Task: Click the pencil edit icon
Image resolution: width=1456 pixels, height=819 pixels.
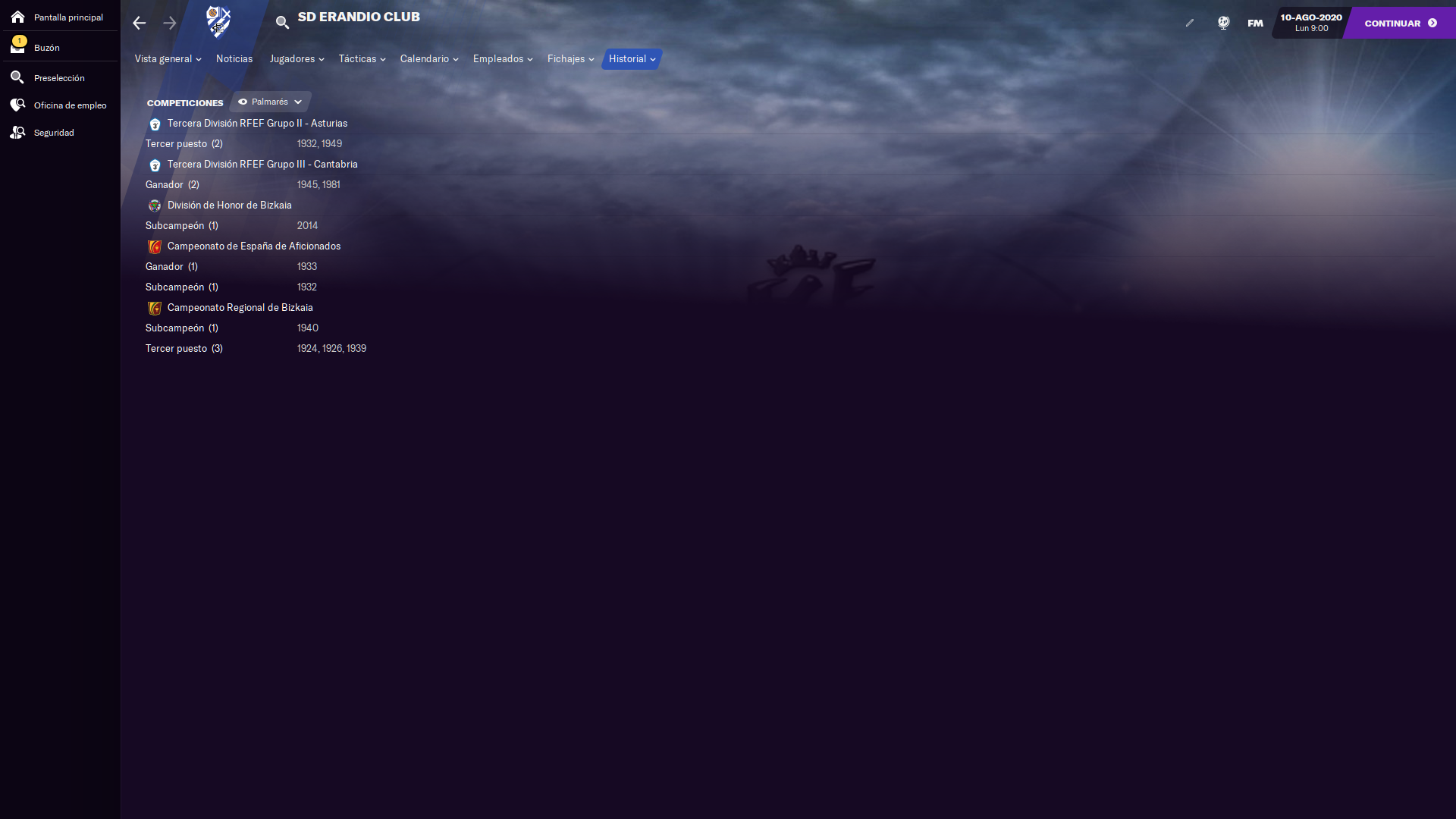Action: point(1190,23)
